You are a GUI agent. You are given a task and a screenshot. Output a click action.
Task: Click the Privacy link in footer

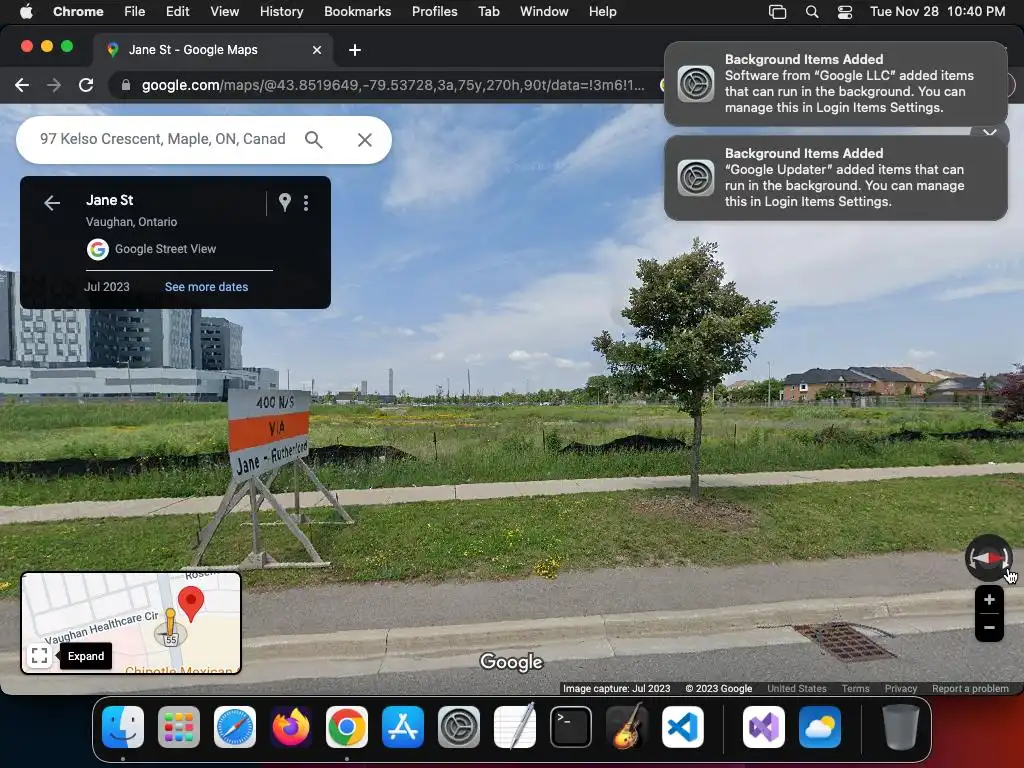pos(901,688)
